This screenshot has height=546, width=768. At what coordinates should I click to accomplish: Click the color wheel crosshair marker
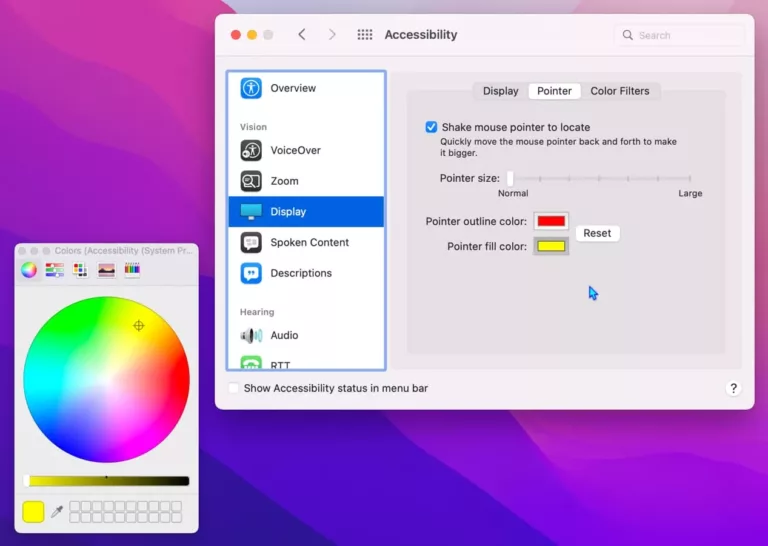point(139,326)
